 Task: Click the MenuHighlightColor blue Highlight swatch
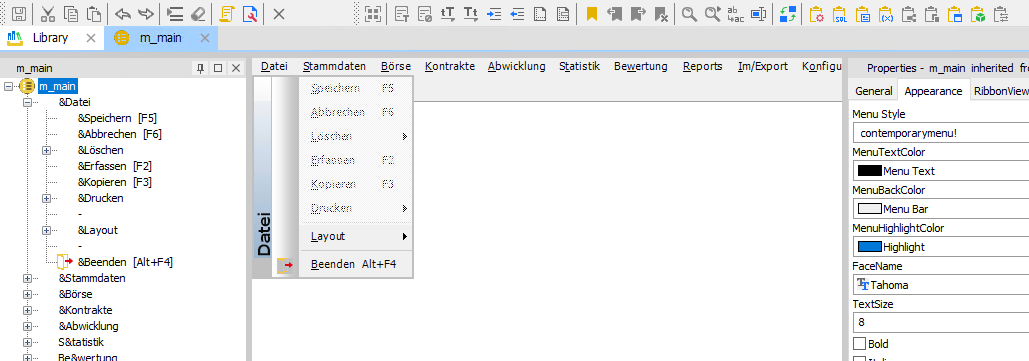point(870,247)
